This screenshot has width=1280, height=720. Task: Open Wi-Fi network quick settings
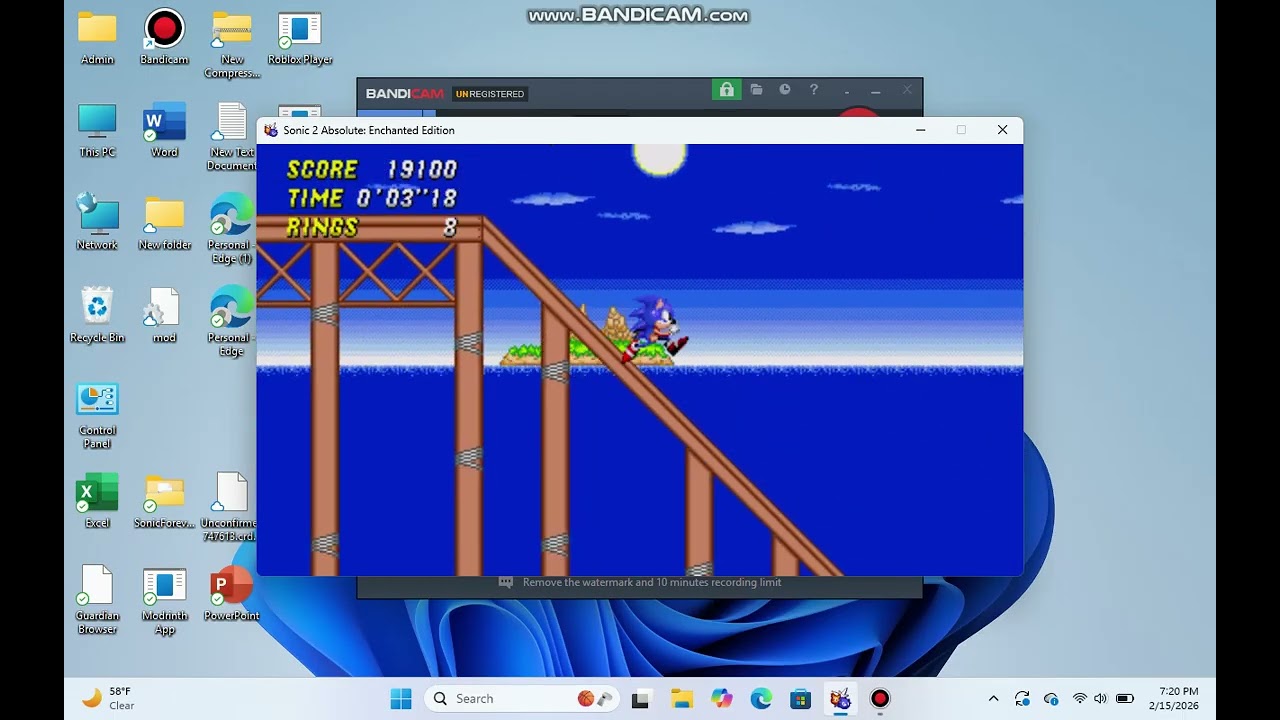(x=1080, y=698)
